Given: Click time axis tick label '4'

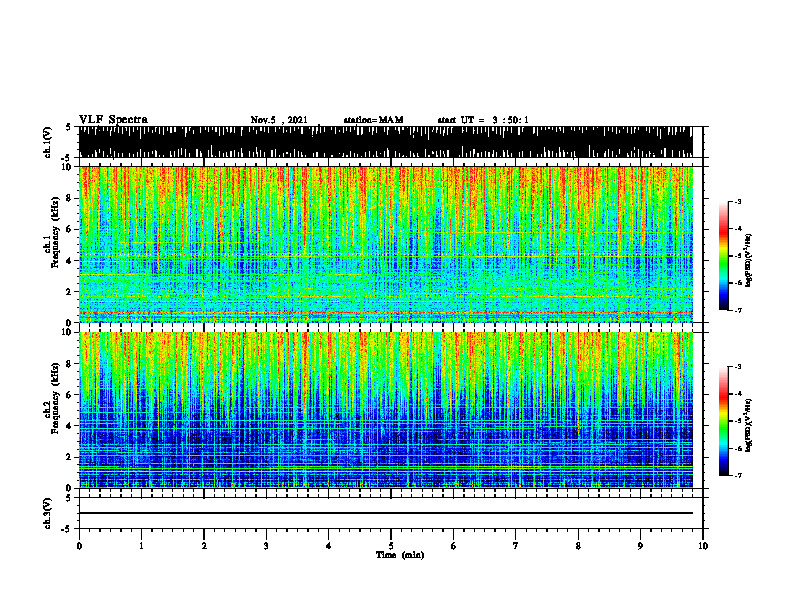Looking at the screenshot, I should pos(329,546).
